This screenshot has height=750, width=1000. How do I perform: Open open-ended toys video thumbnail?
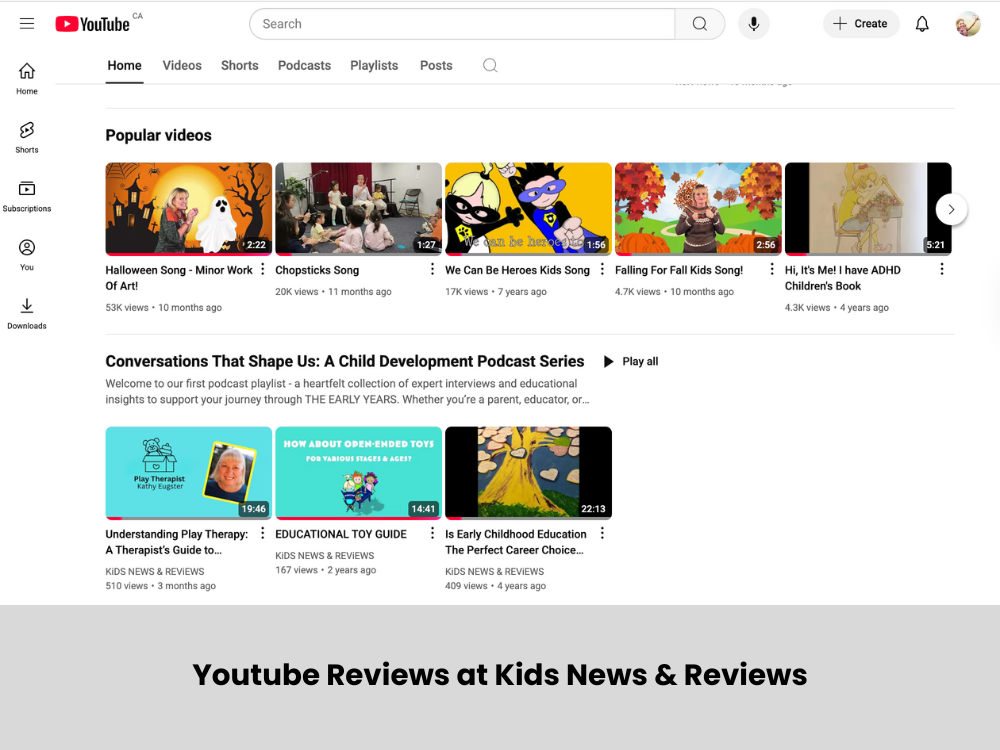coord(358,473)
